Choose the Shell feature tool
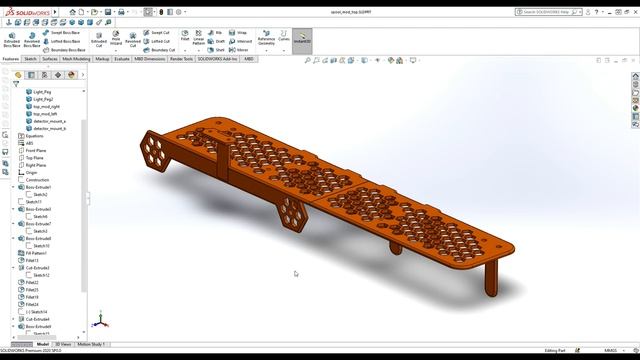This screenshot has width=640, height=360. (x=216, y=50)
